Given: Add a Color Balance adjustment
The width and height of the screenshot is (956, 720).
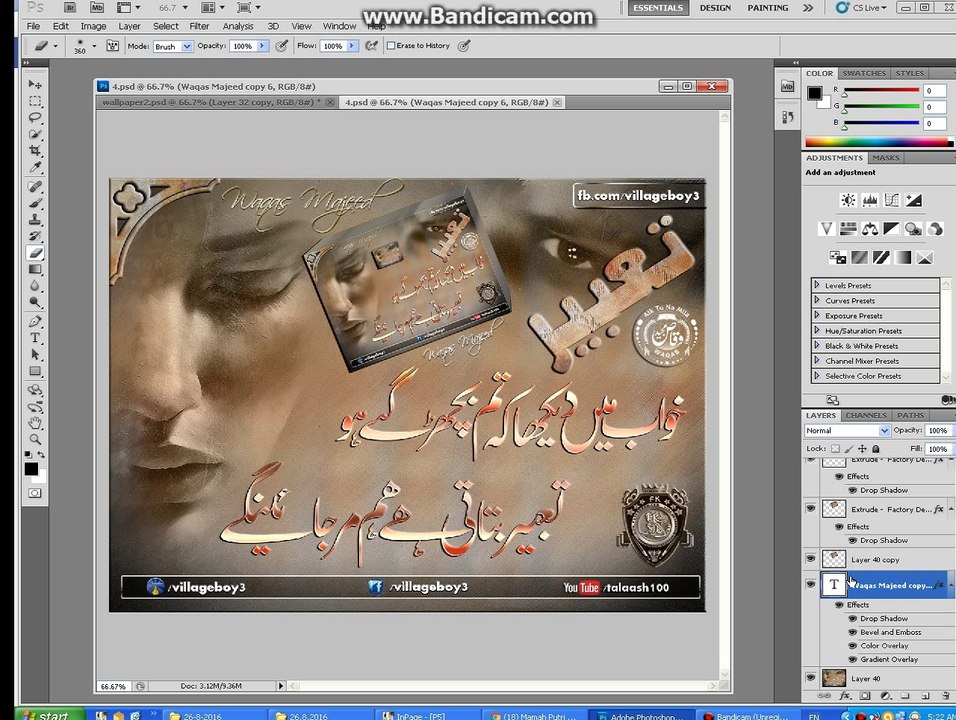Looking at the screenshot, I should pos(870,229).
